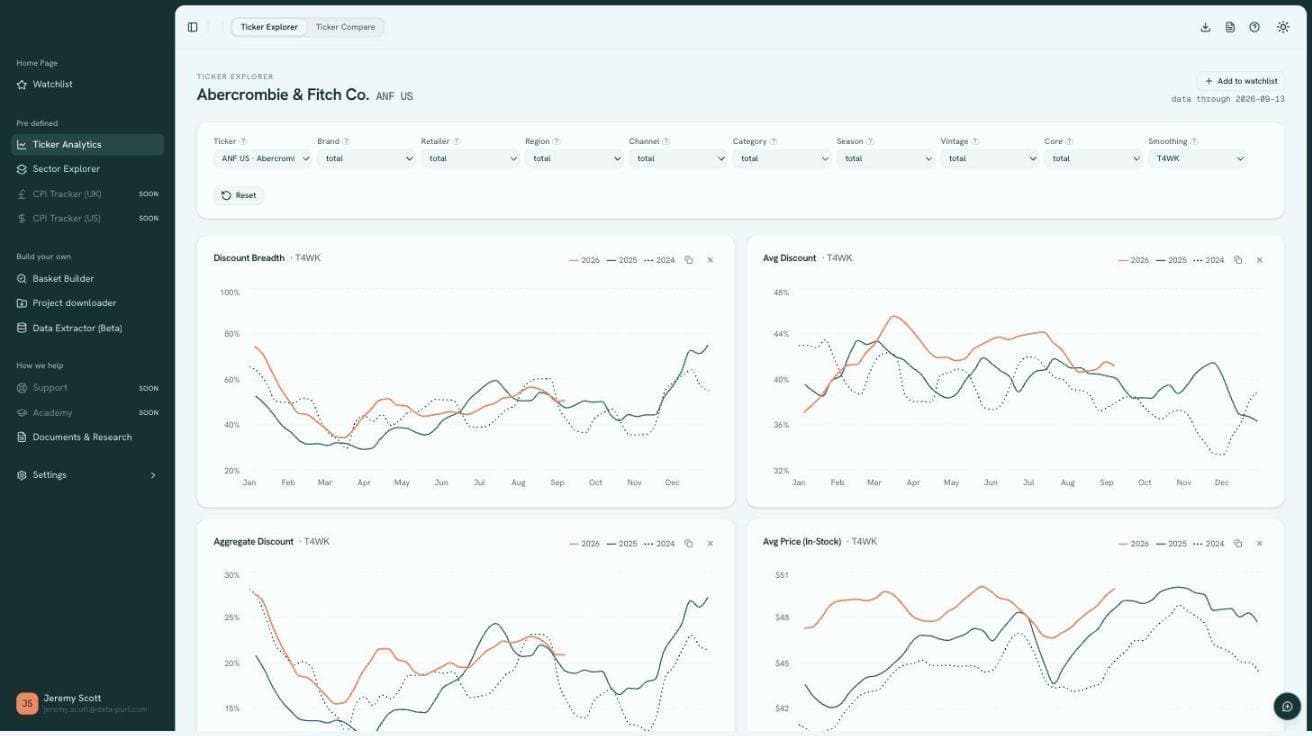Image resolution: width=1312 pixels, height=736 pixels.
Task: Open the Channel filter dropdown
Action: 678,158
